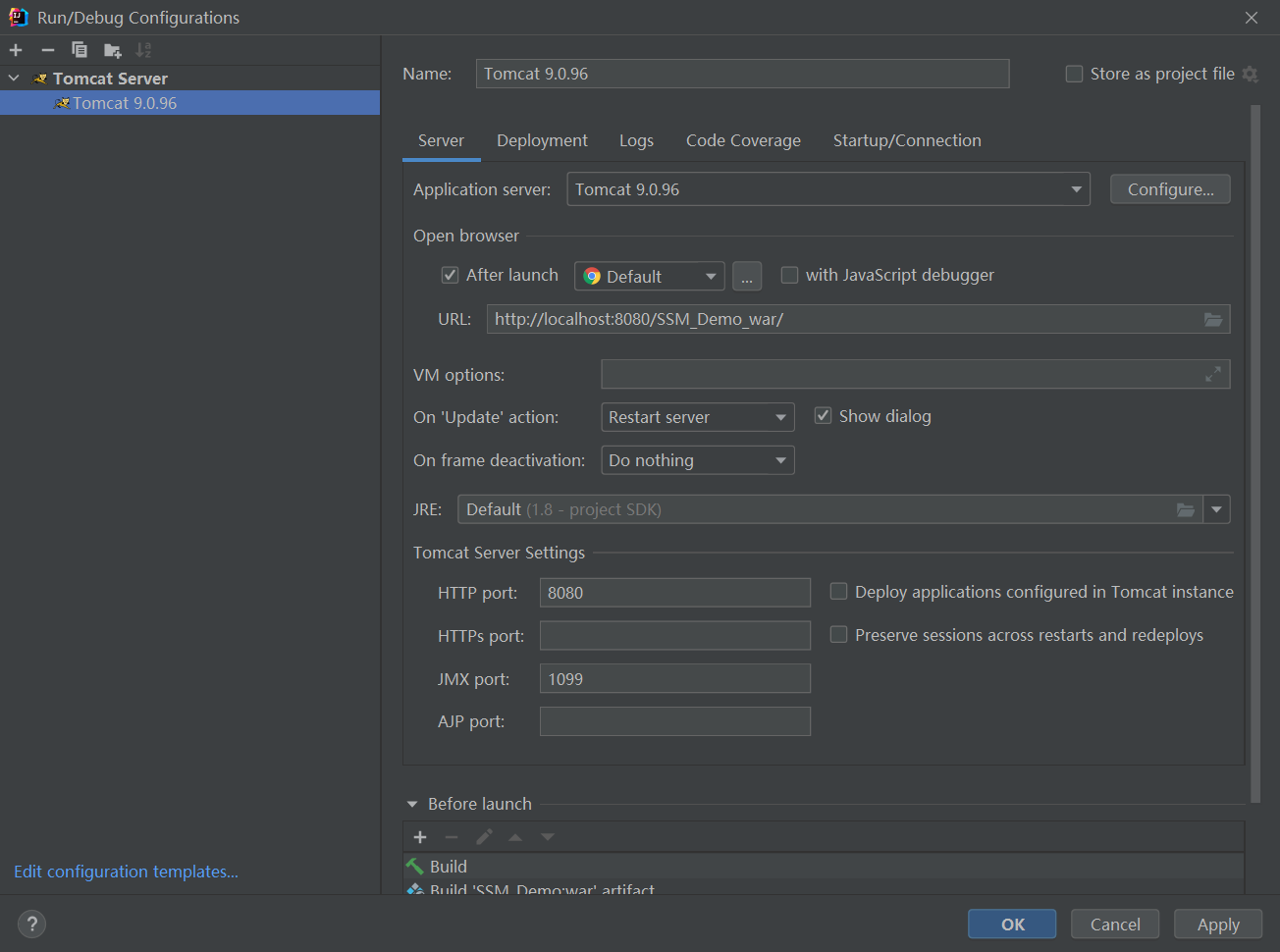Edit selected Before launch task
This screenshot has height=952, width=1280.
click(x=484, y=837)
